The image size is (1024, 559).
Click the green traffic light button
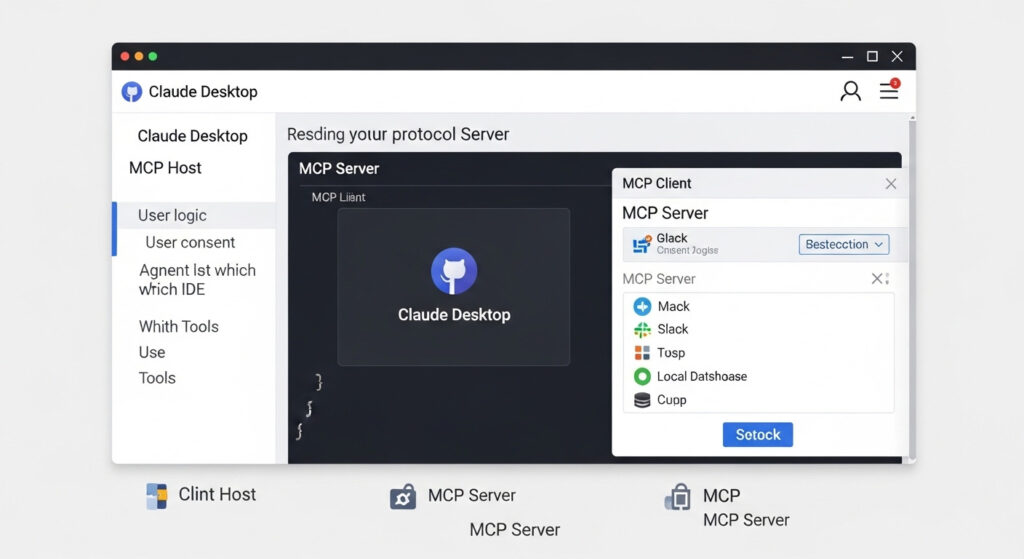[153, 56]
